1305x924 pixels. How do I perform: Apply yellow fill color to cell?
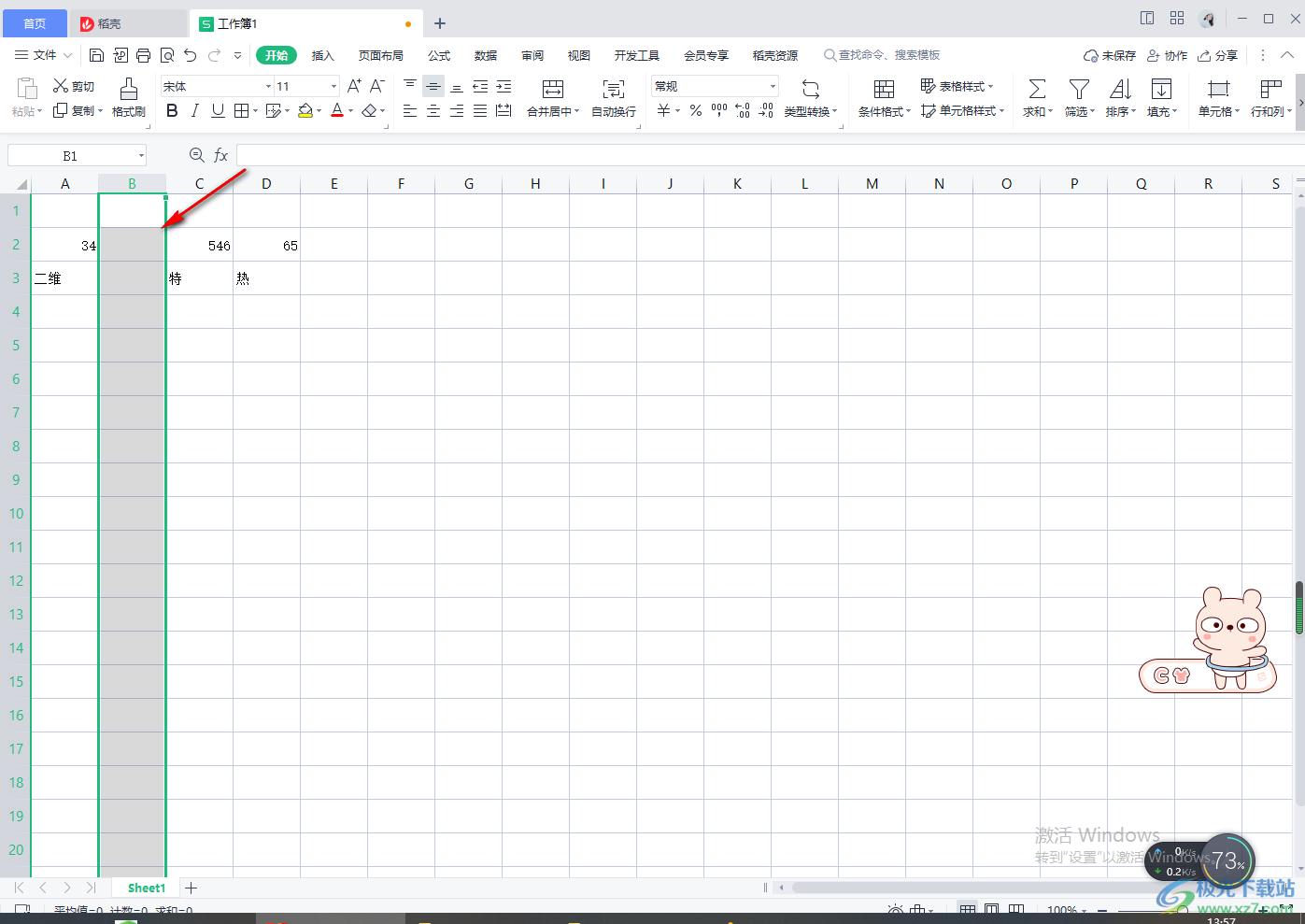305,110
